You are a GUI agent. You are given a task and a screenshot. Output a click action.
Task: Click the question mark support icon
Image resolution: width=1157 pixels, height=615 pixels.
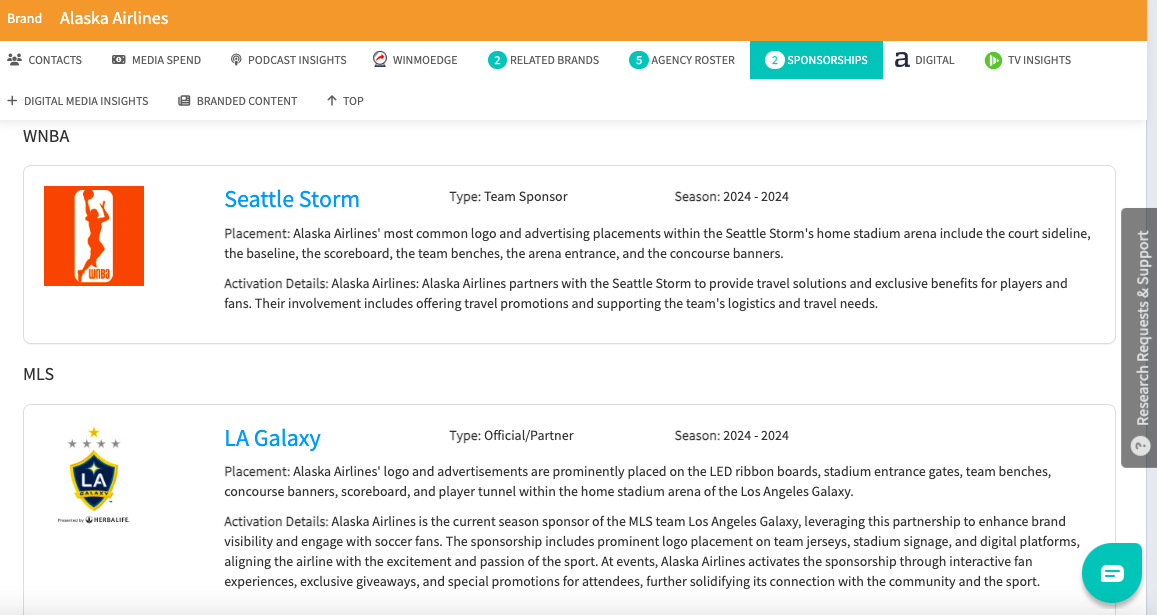[1141, 446]
